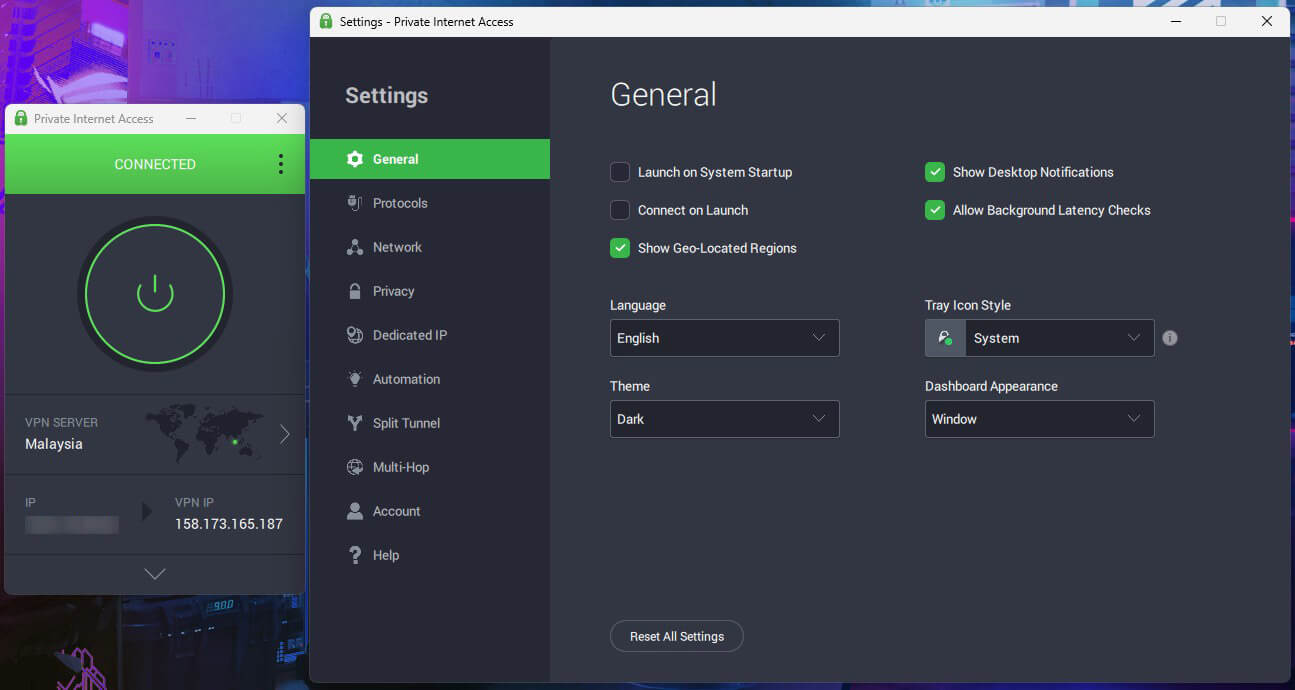Image resolution: width=1295 pixels, height=690 pixels.
Task: Click the Privacy padlock icon
Action: pyautogui.click(x=355, y=291)
